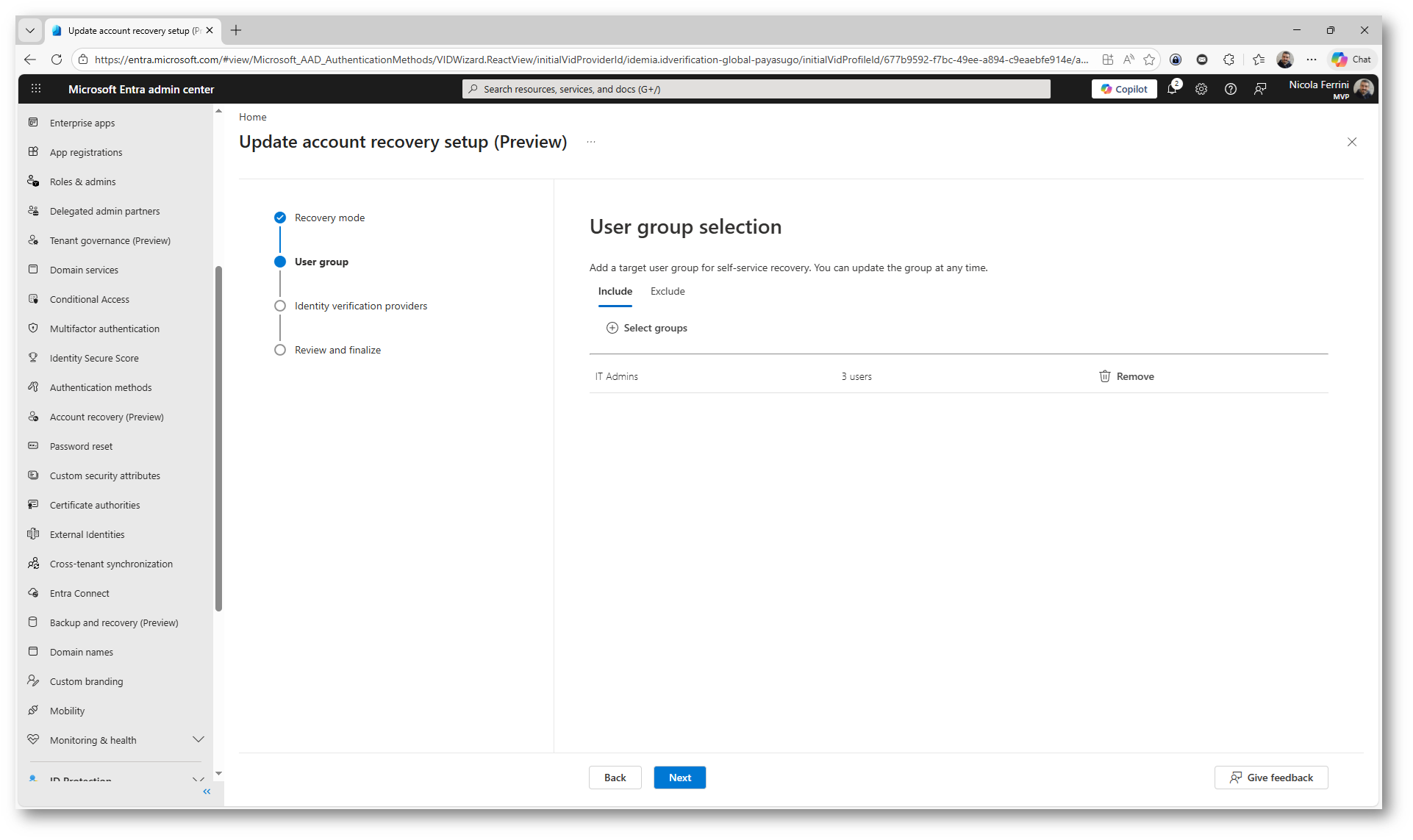Click the trash Remove icon for IT Admins
This screenshot has height=840, width=1413.
[x=1104, y=376]
